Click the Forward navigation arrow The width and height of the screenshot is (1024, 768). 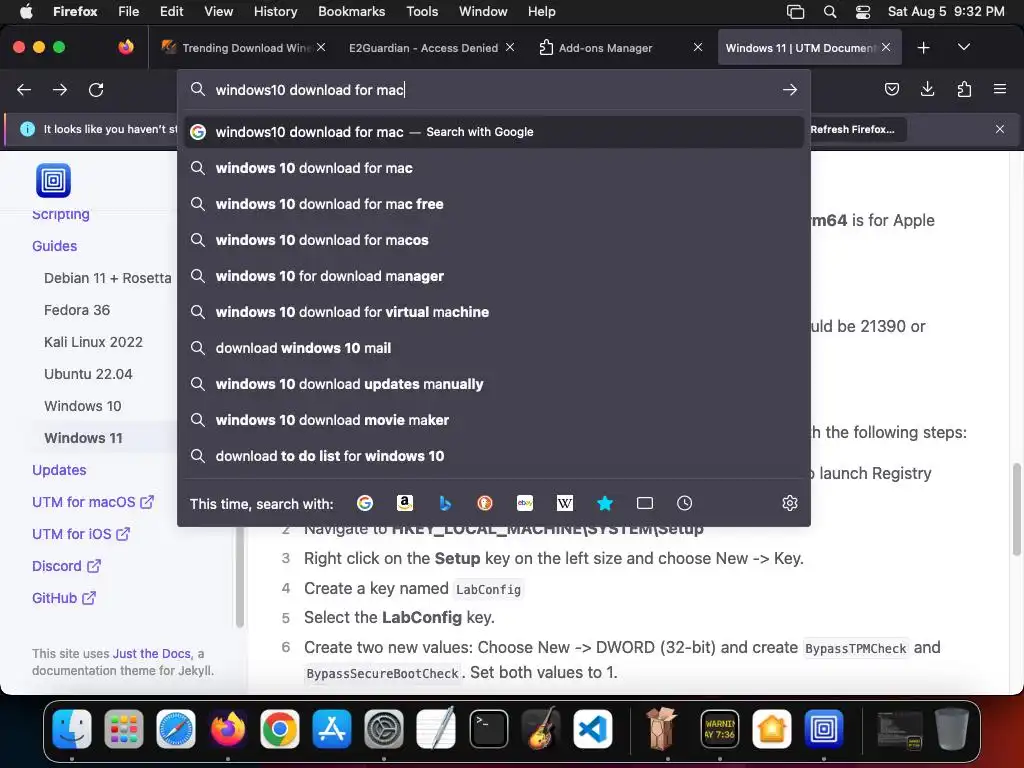pyautogui.click(x=60, y=89)
